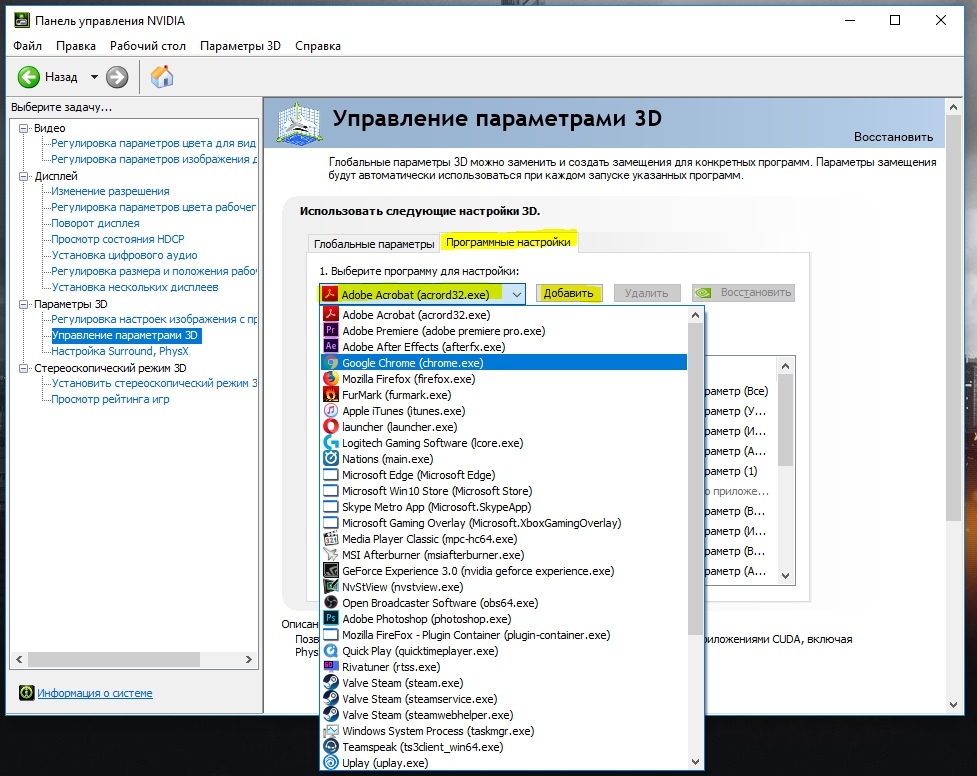Open Просмотр состояния HDCP task
Image resolution: width=977 pixels, height=776 pixels.
[118, 239]
